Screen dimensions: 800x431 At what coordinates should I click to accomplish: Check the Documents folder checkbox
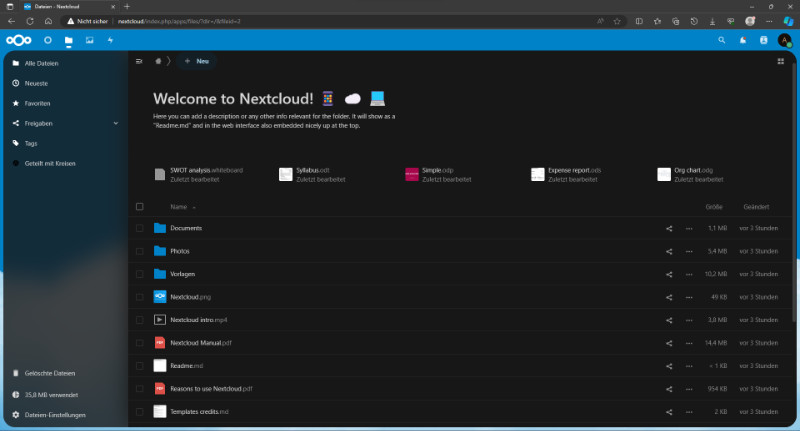140,228
